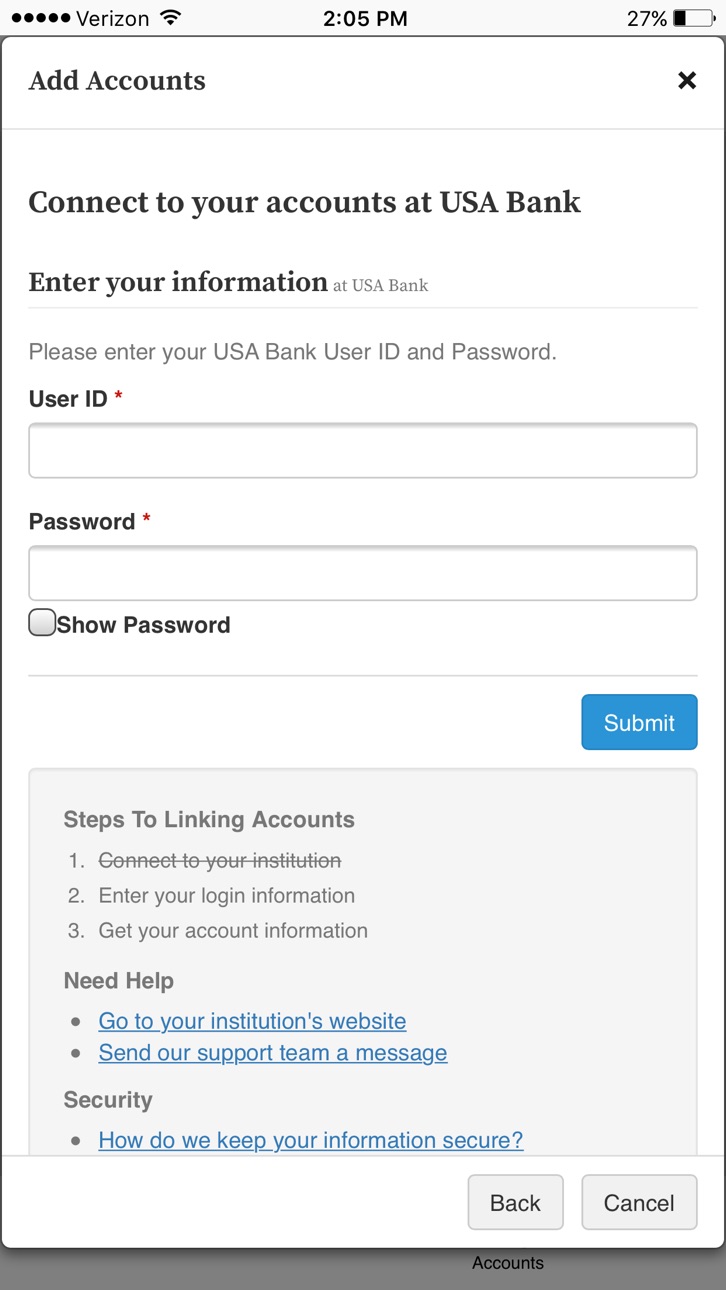The width and height of the screenshot is (726, 1290).
Task: Tap the signal strength dots
Action: pyautogui.click(x=41, y=18)
